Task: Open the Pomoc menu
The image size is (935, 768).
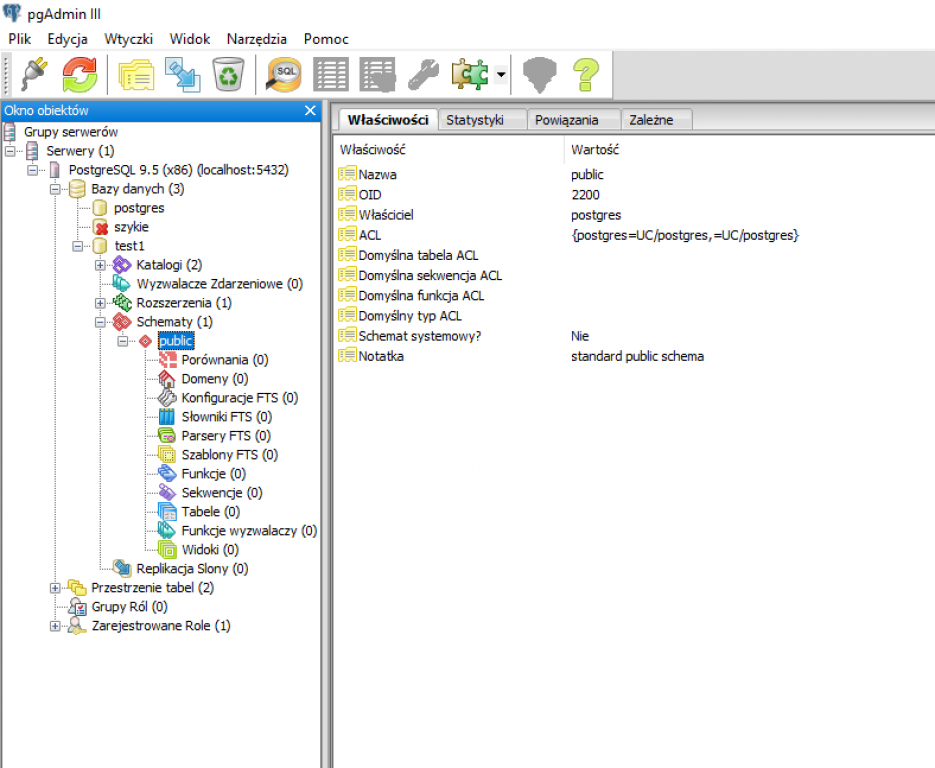Action: 326,39
